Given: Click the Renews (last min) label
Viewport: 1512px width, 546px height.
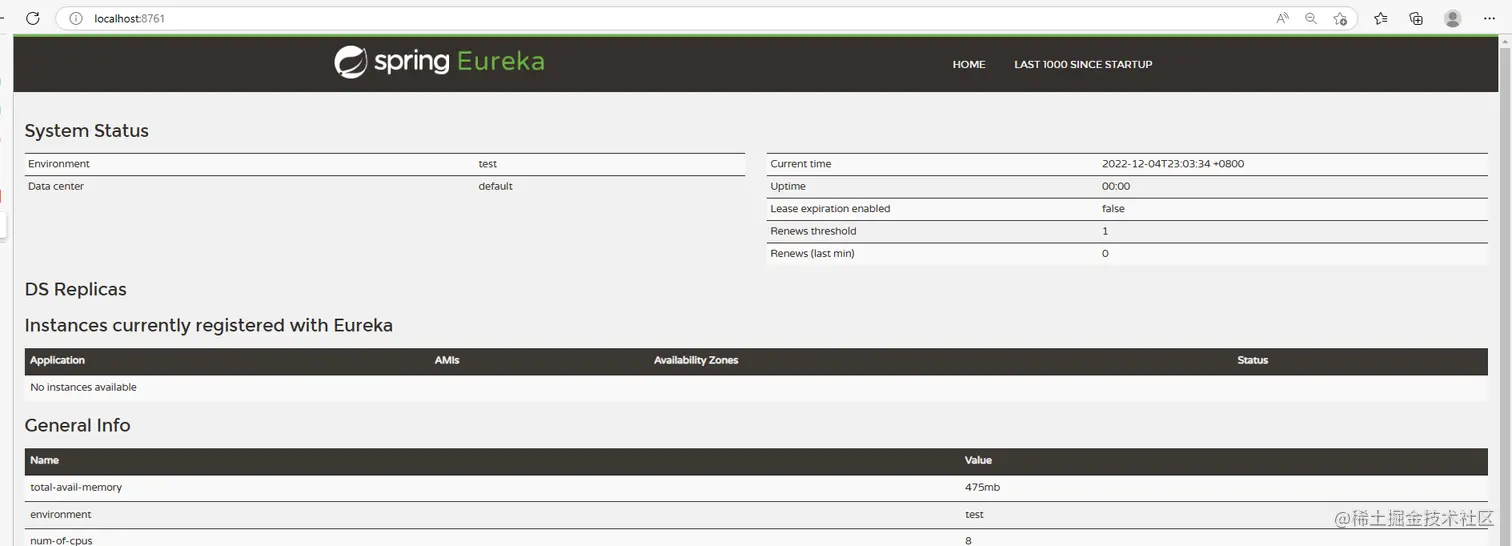Looking at the screenshot, I should click(x=812, y=254).
